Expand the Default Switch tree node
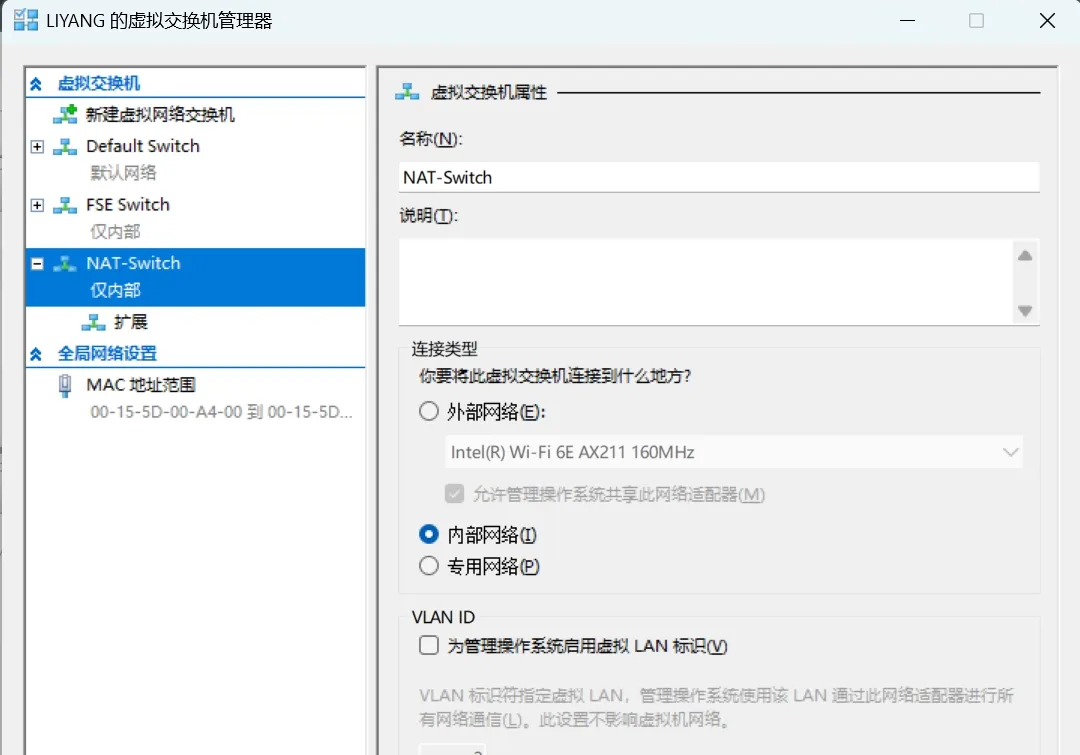 point(37,147)
